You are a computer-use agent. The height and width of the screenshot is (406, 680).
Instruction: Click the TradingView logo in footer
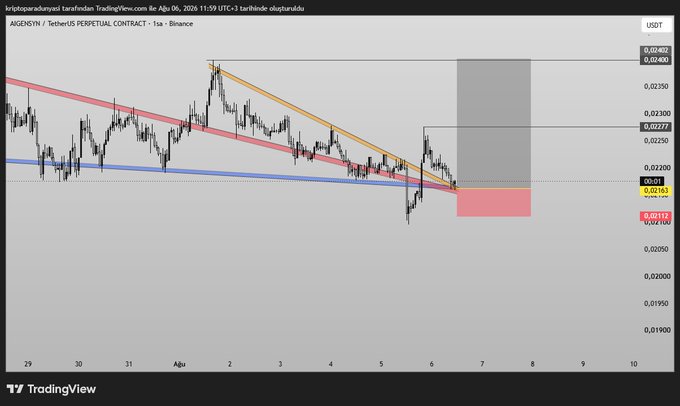pyautogui.click(x=51, y=389)
